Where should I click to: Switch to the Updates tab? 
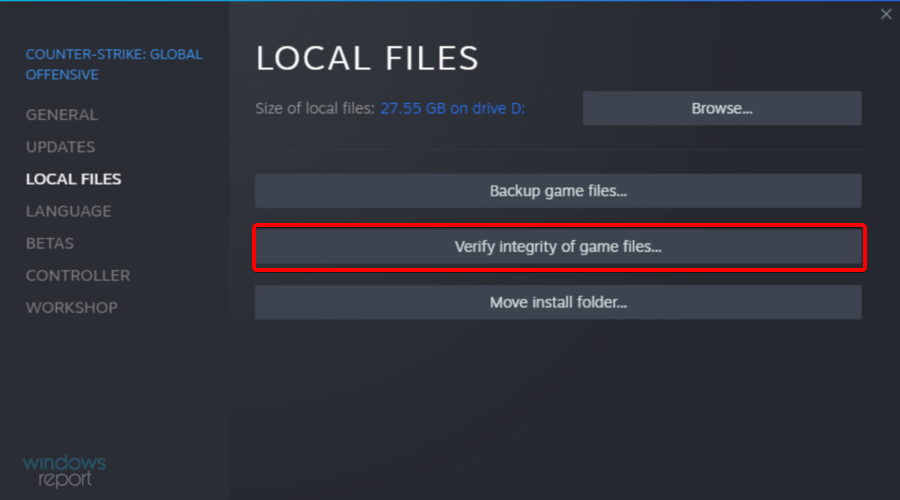pos(61,147)
